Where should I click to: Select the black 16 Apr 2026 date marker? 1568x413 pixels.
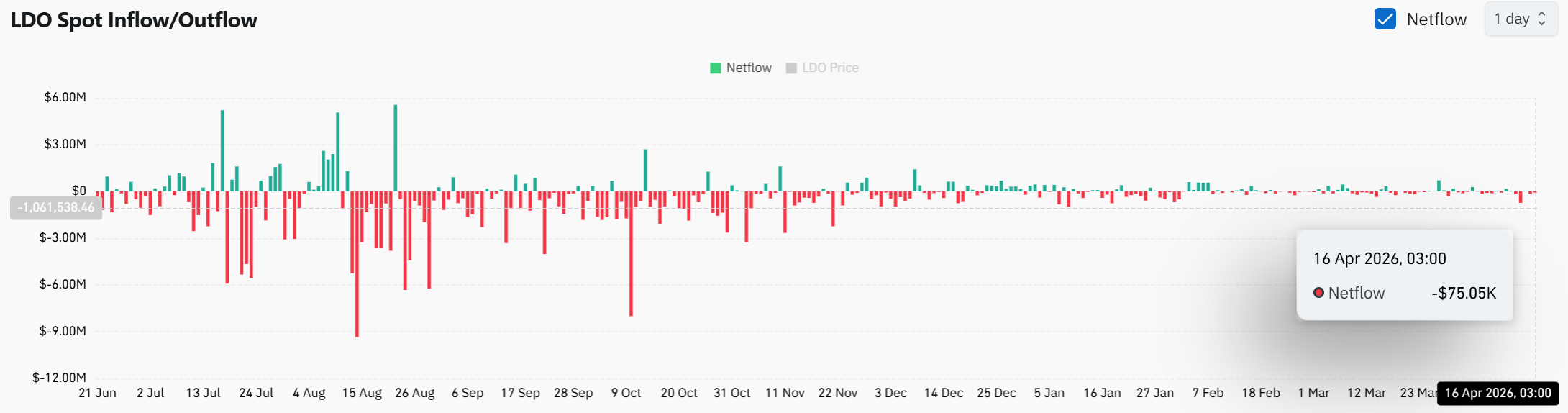click(1498, 393)
